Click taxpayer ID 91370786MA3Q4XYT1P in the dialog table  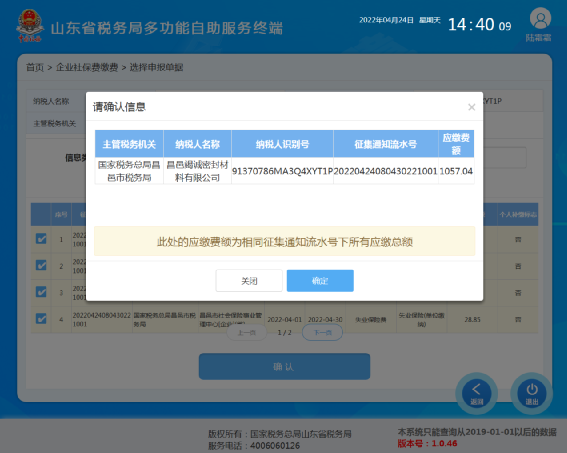coord(282,171)
